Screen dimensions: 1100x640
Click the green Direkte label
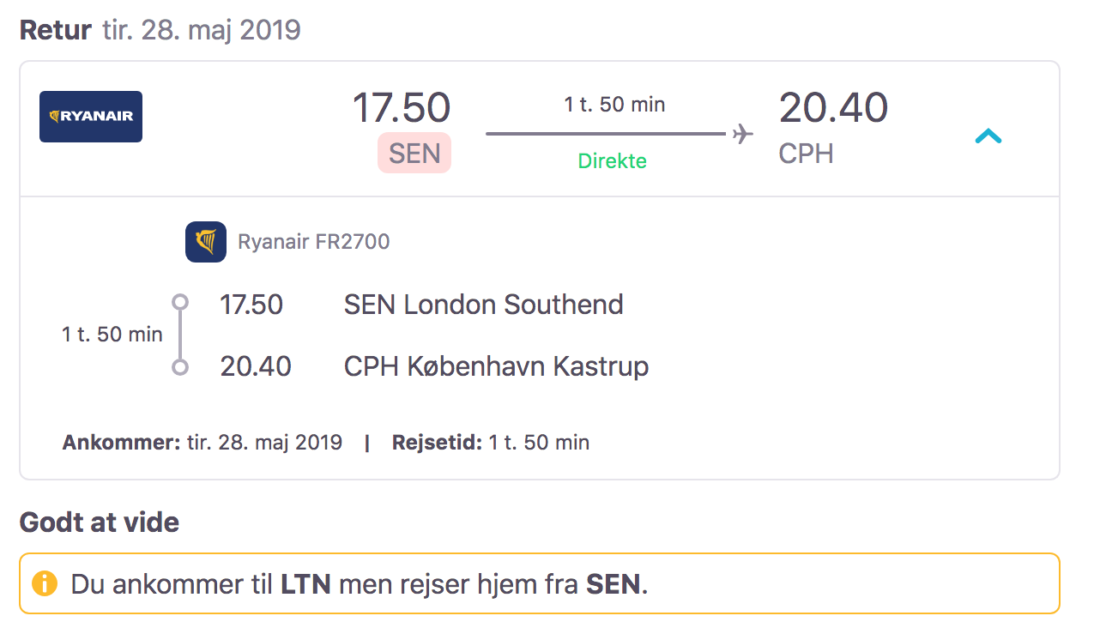click(612, 161)
